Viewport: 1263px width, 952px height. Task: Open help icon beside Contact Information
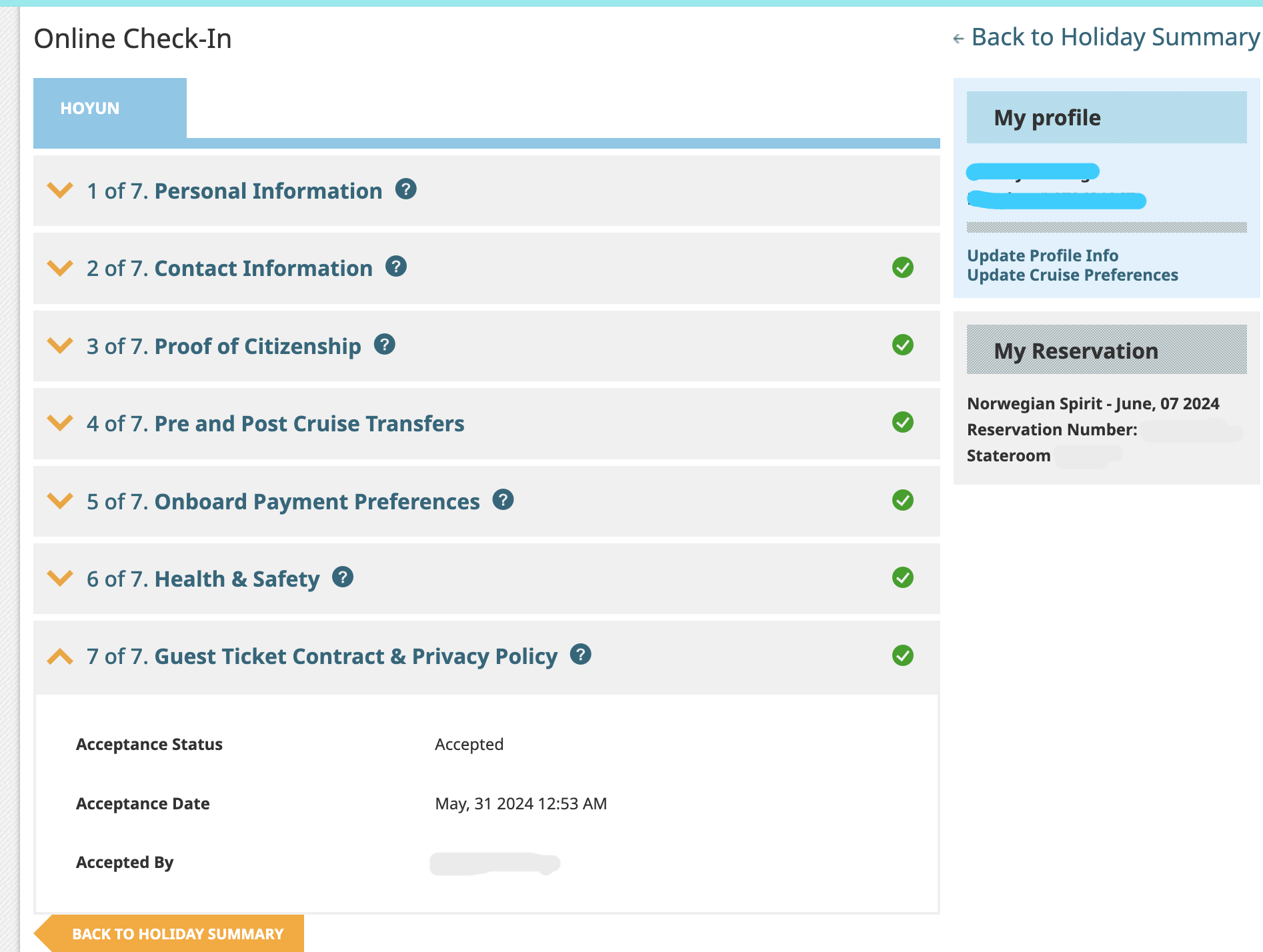pos(396,267)
